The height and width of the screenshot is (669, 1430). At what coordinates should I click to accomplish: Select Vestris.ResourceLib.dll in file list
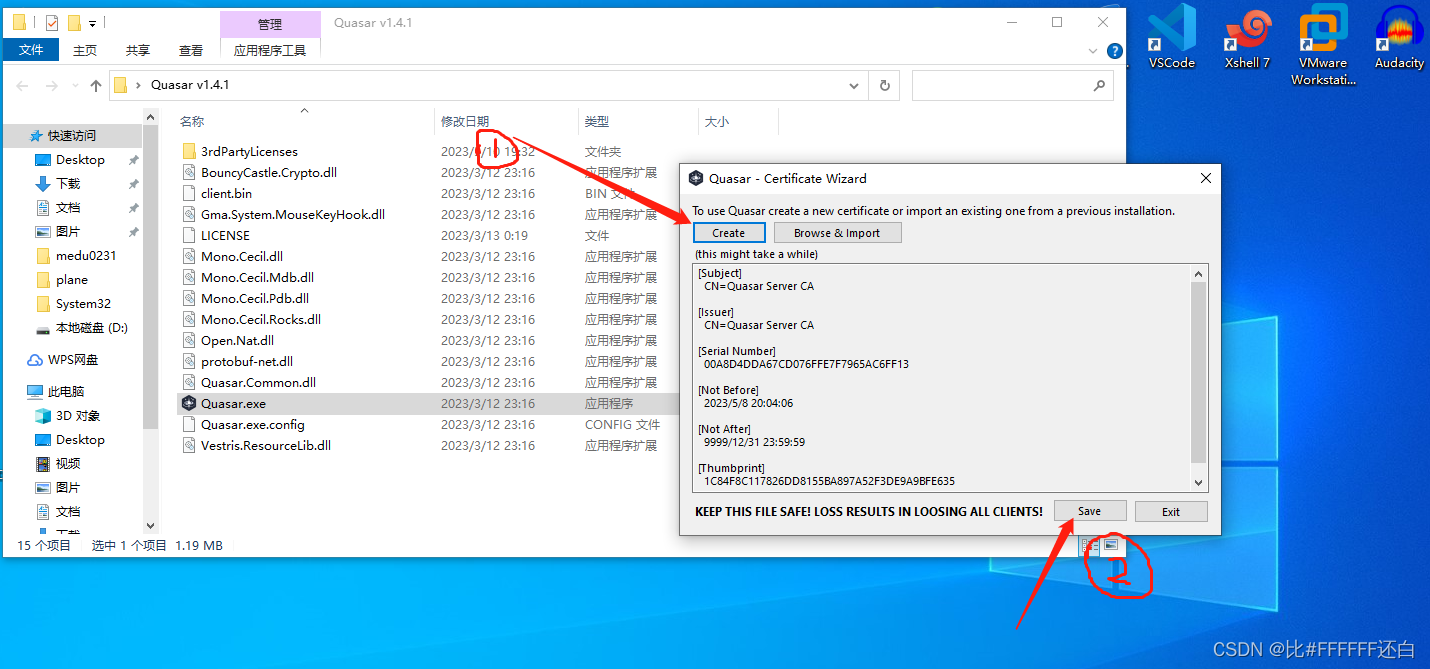click(x=266, y=445)
